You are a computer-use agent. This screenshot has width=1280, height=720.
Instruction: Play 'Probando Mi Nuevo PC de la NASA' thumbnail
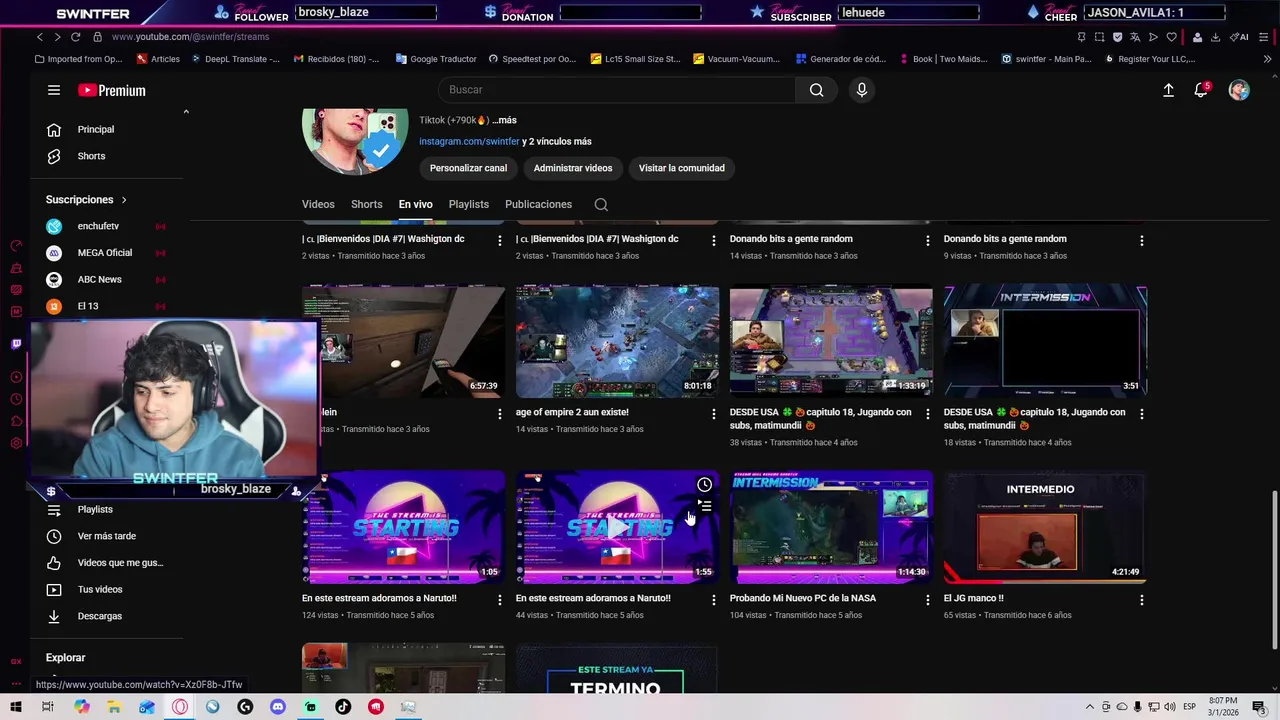click(831, 527)
